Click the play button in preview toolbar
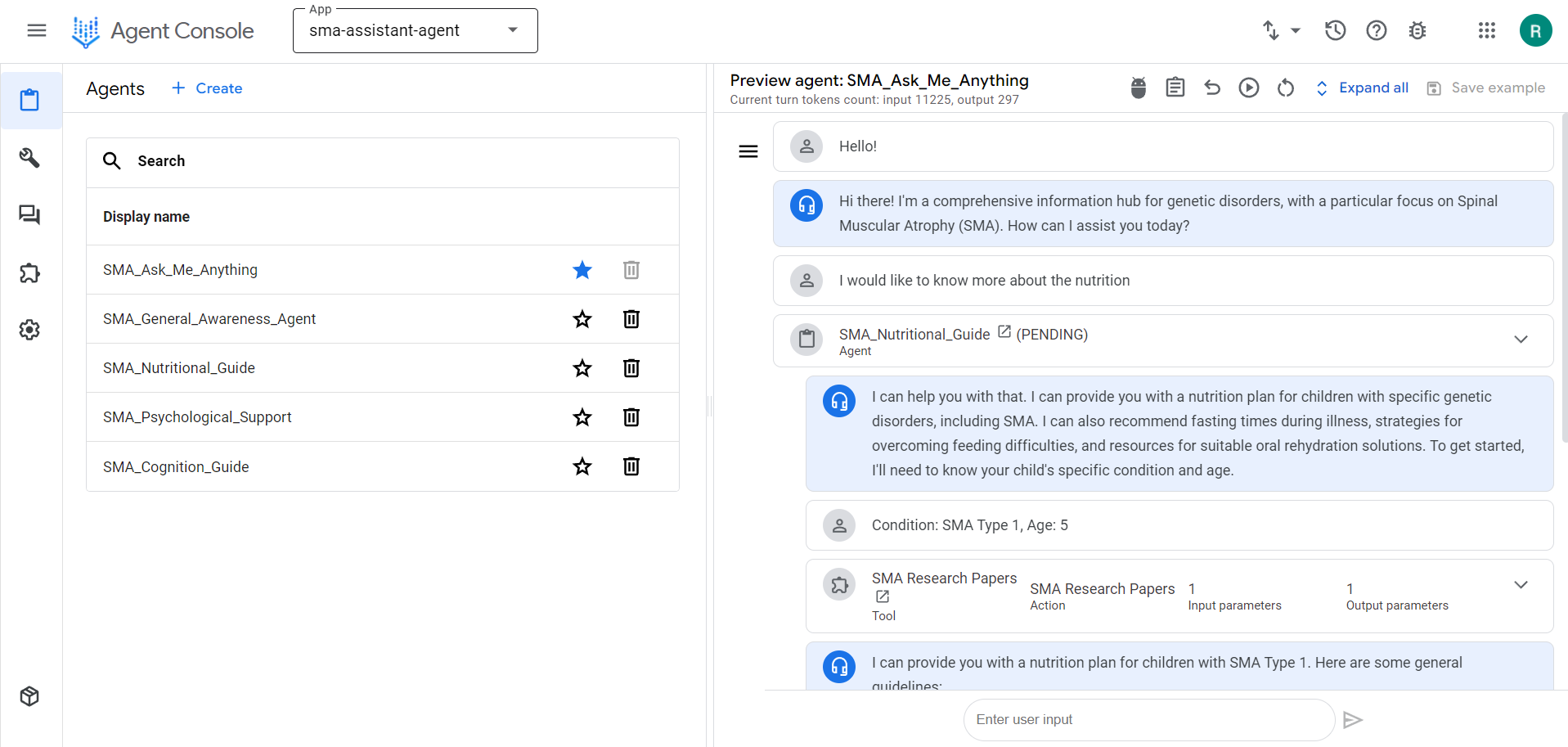The width and height of the screenshot is (1568, 747). pyautogui.click(x=1249, y=88)
